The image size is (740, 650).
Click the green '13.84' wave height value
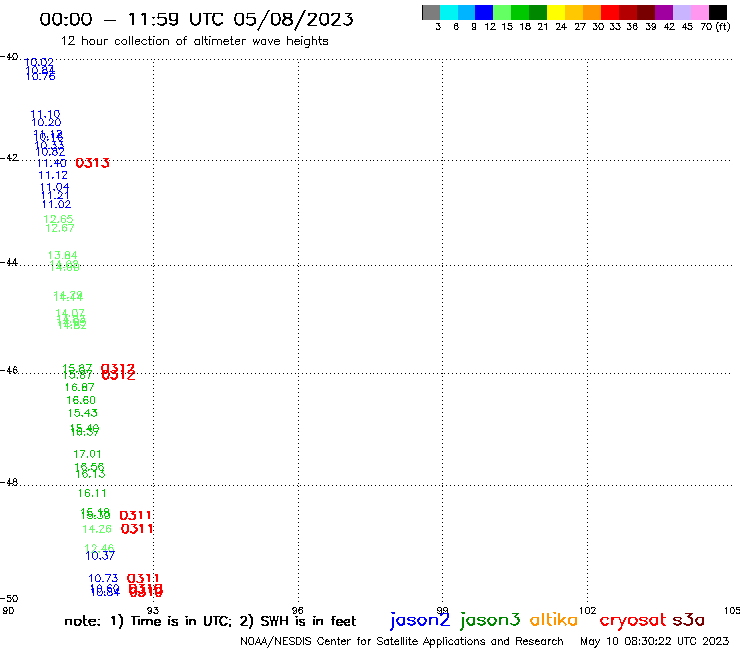tap(62, 255)
